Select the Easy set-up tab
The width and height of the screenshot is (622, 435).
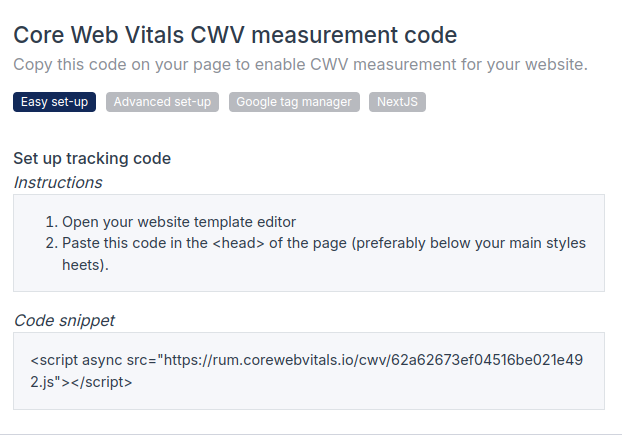[x=54, y=102]
